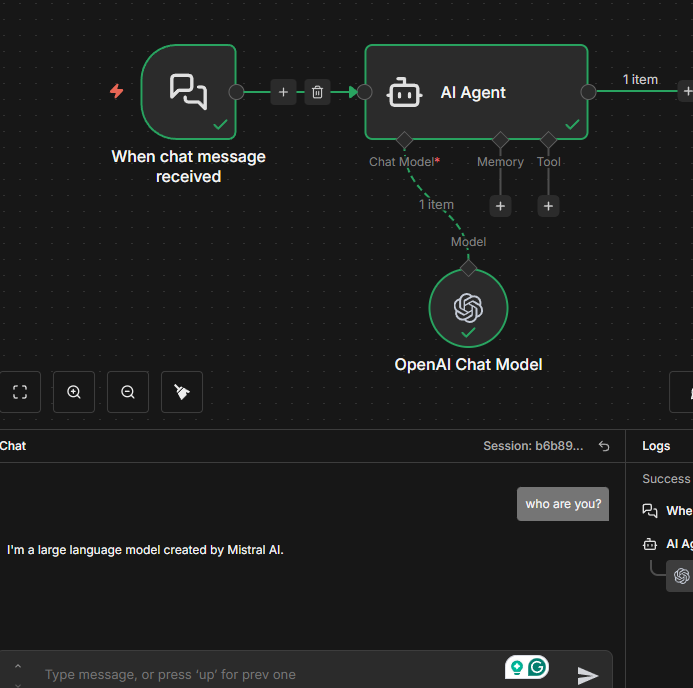Select the OpenAI Chat Model node
The image size is (693, 688).
468,308
